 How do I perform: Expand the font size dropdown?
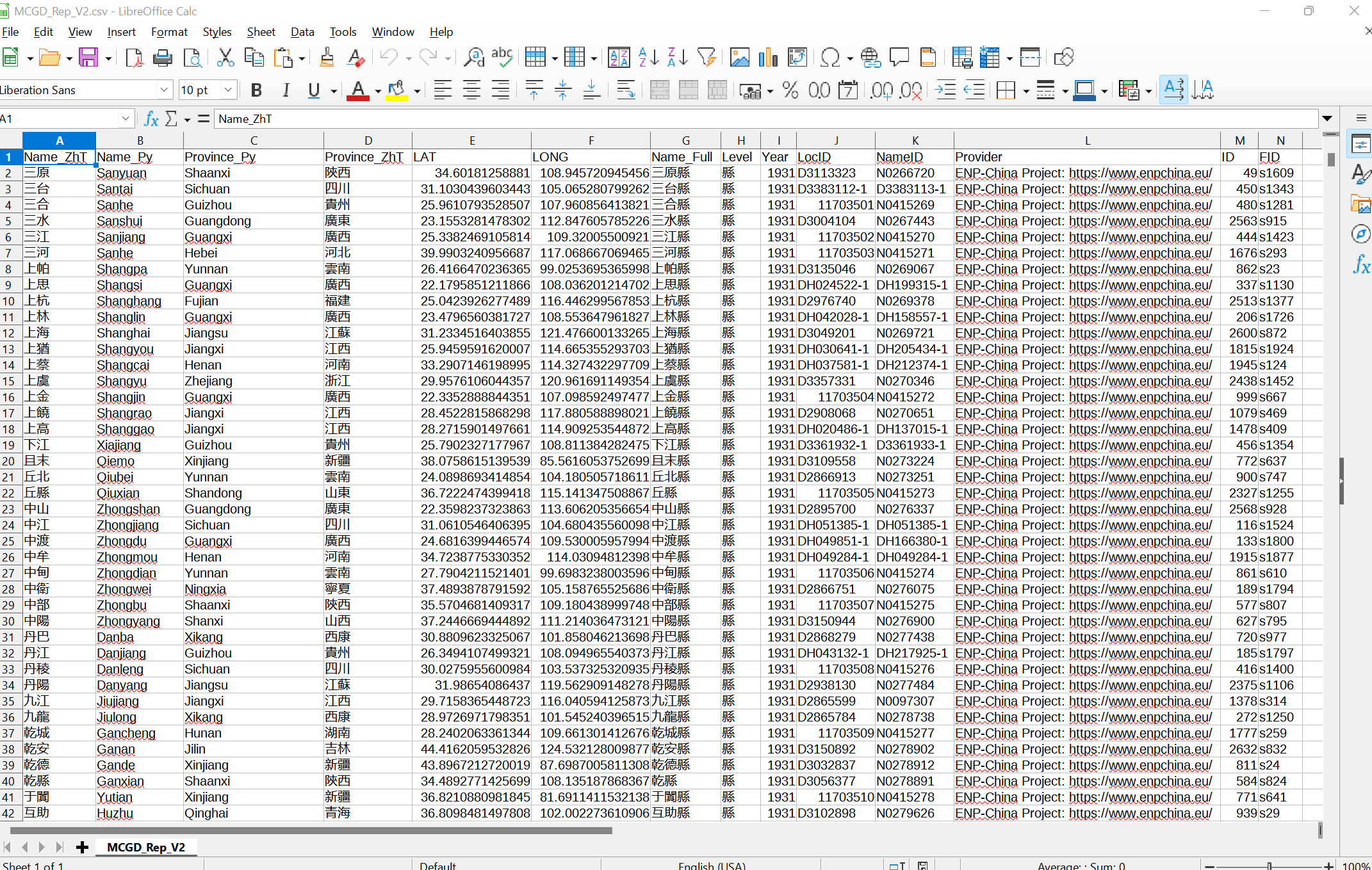228,90
